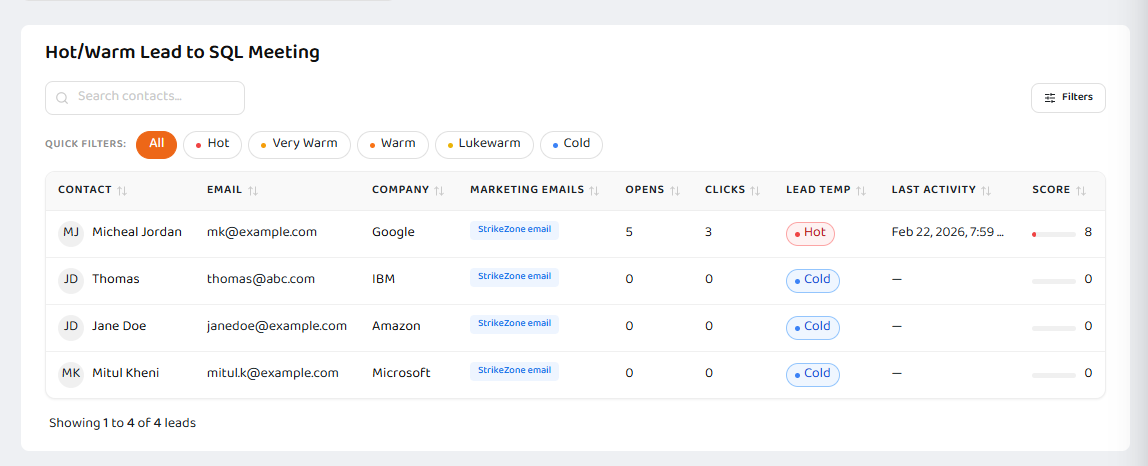Click email thomas@abc.com

261,279
